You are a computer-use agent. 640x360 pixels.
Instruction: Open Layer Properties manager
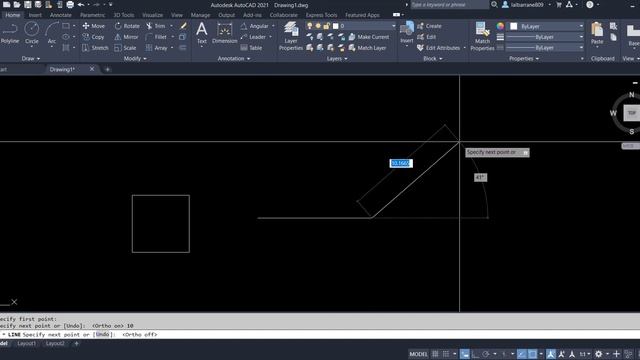coord(291,36)
